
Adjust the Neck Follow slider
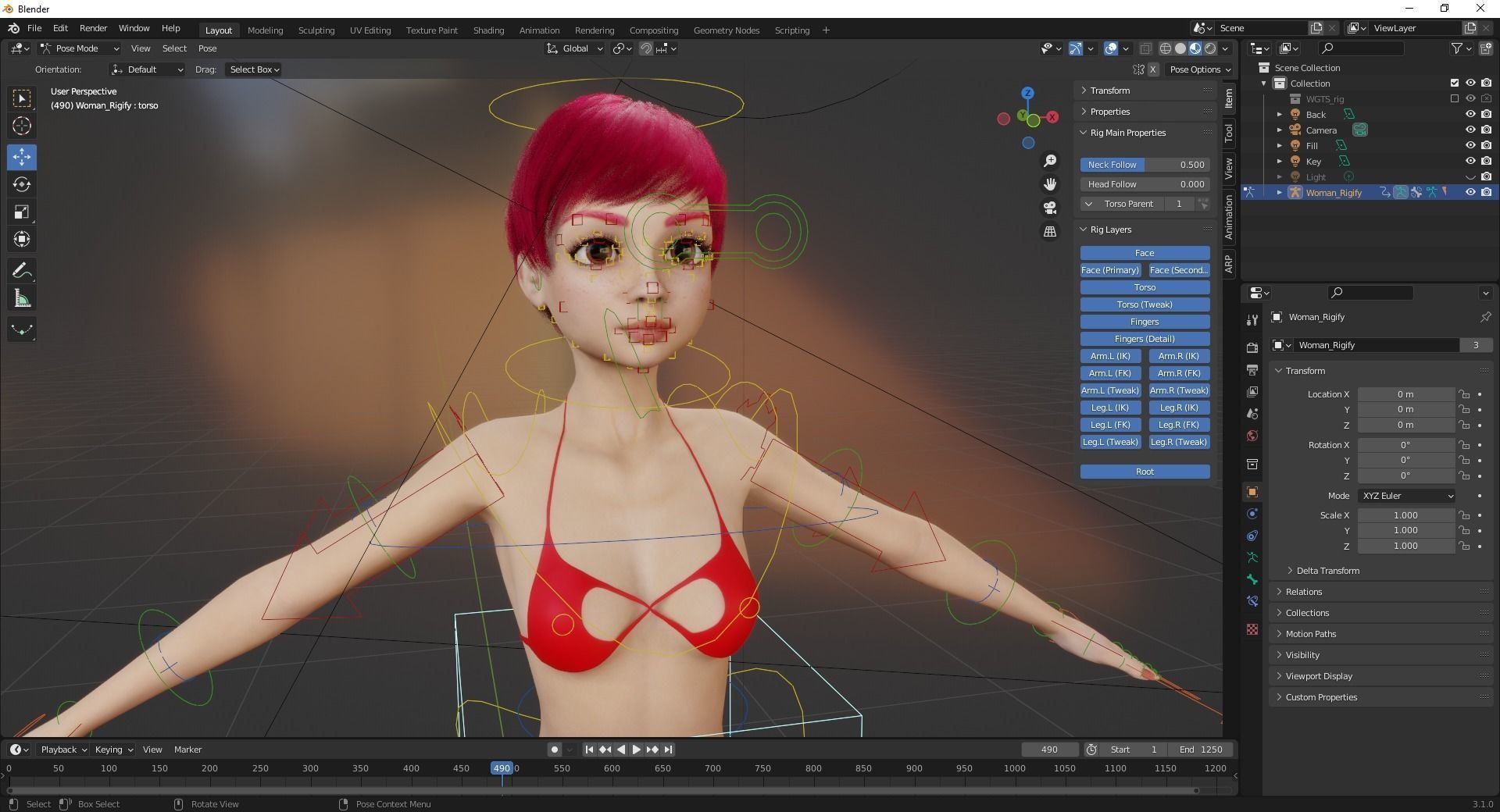pos(1145,165)
